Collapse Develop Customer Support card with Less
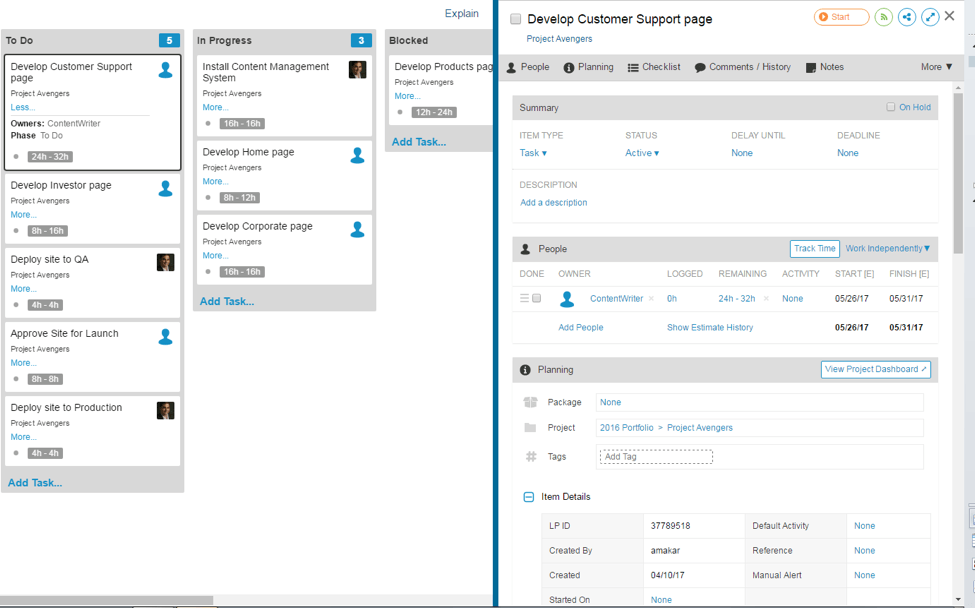Screen dimensions: 975x608 [x=22, y=107]
